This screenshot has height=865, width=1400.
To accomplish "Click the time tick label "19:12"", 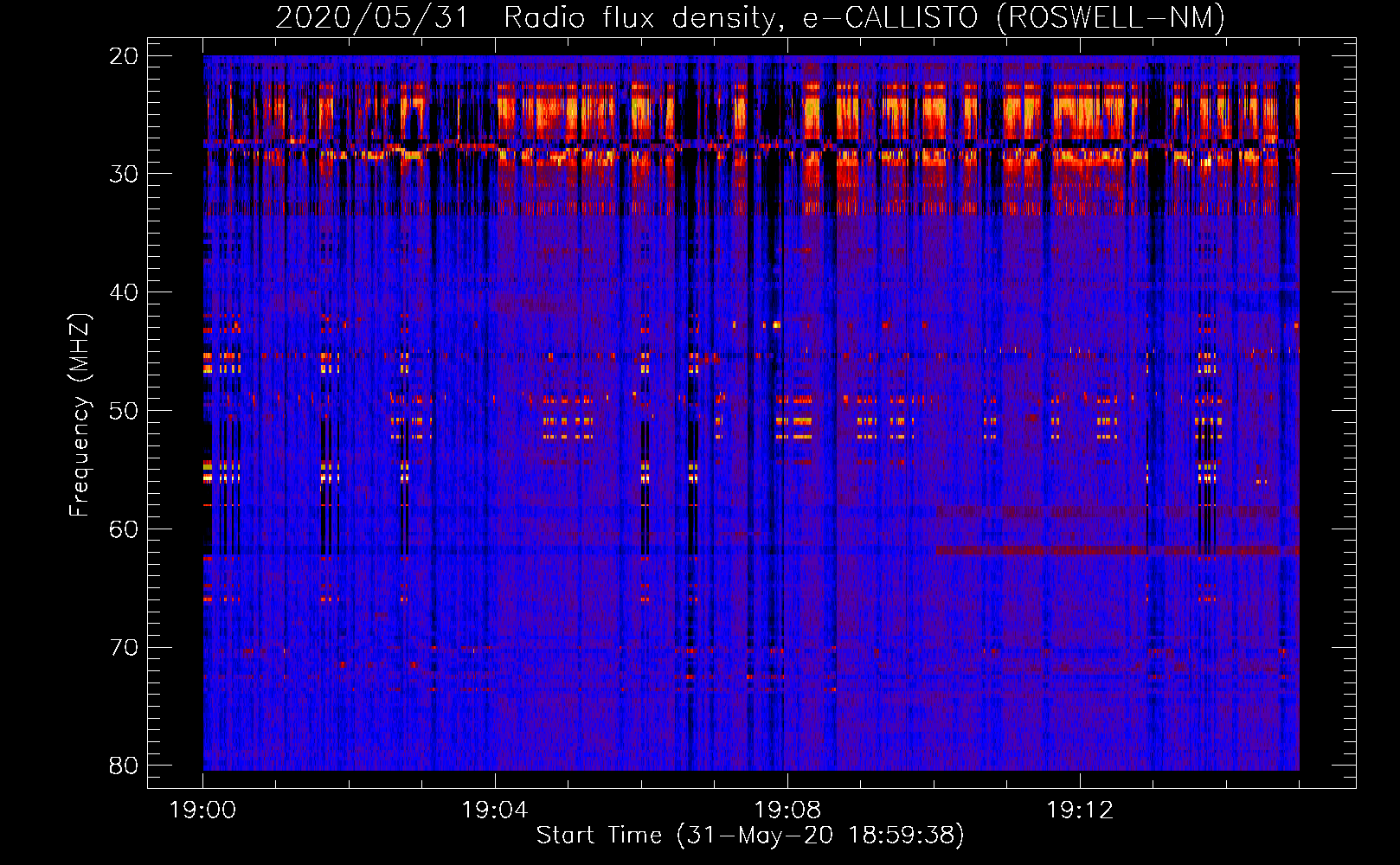I will (x=1080, y=811).
